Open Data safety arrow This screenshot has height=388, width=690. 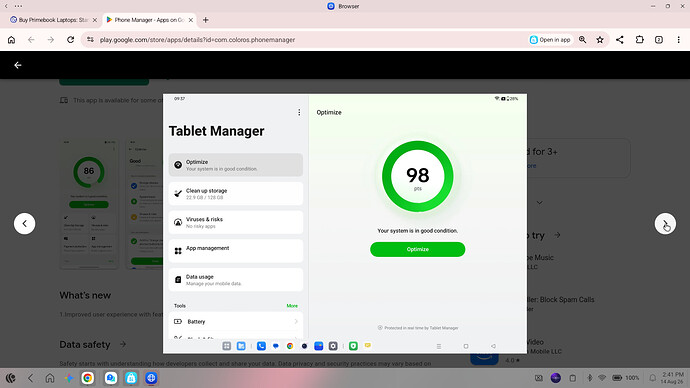pos(123,344)
